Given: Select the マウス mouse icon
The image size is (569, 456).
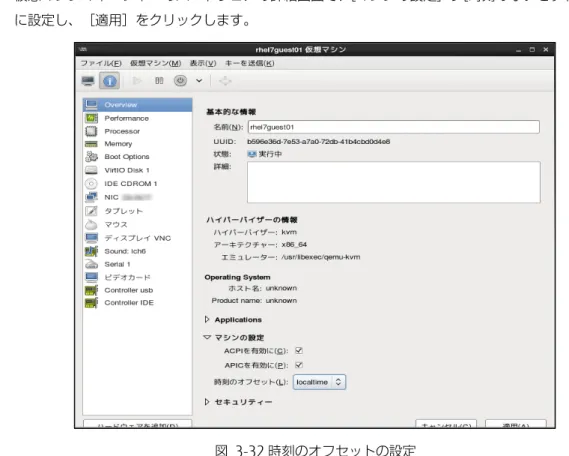Looking at the screenshot, I should click(91, 225).
